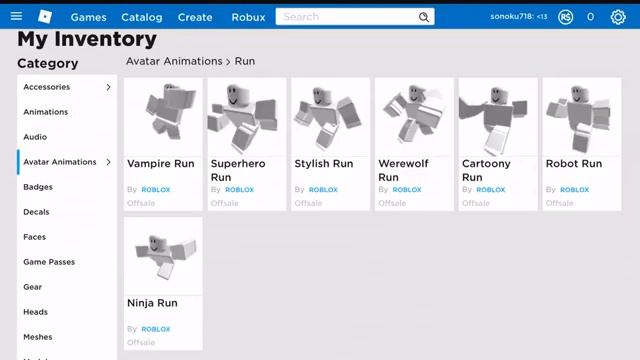Open the Werewolf Run thumbnail
The height and width of the screenshot is (360, 640).
coord(414,117)
